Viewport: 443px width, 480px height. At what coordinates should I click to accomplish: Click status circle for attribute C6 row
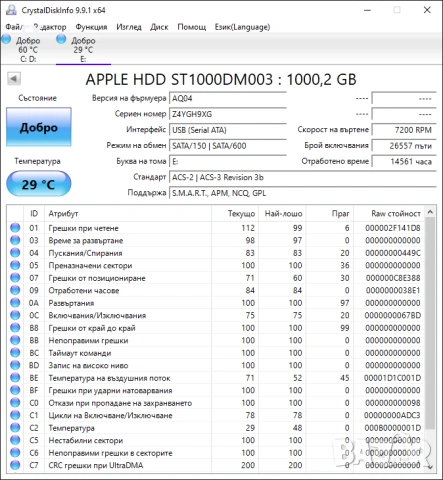15,453
